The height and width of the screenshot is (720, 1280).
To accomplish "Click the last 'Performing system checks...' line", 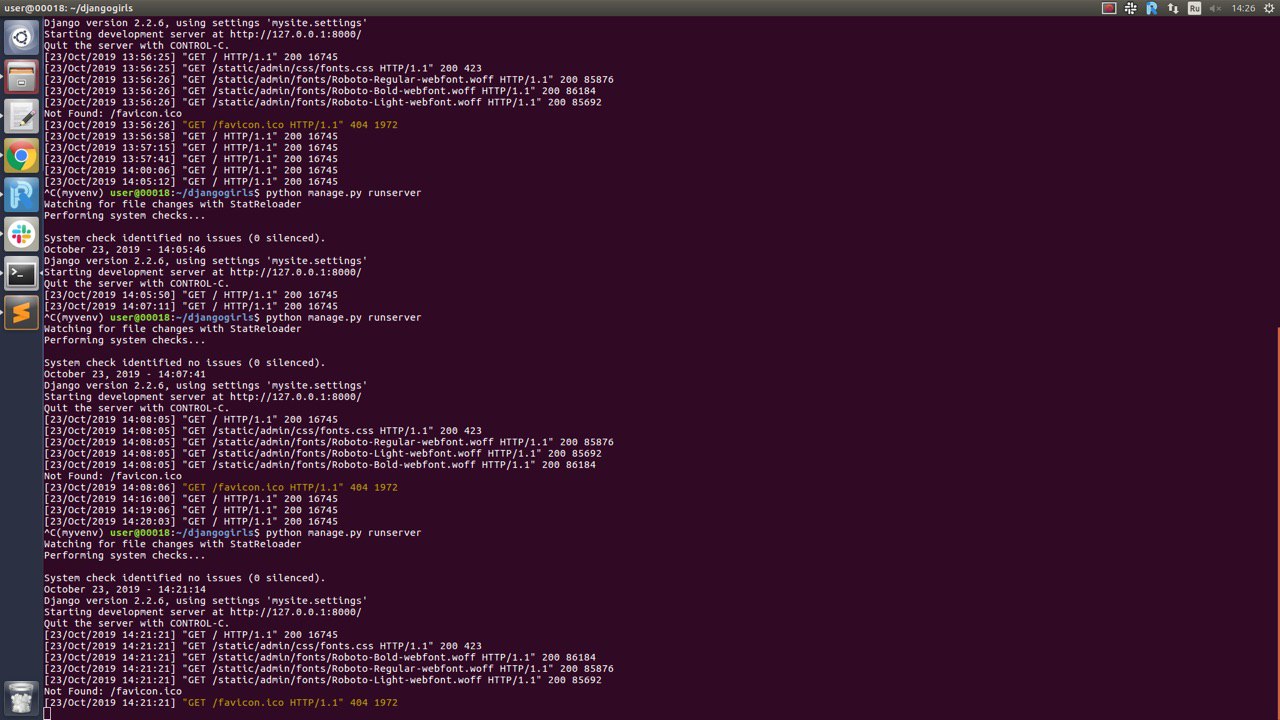I will point(125,555).
